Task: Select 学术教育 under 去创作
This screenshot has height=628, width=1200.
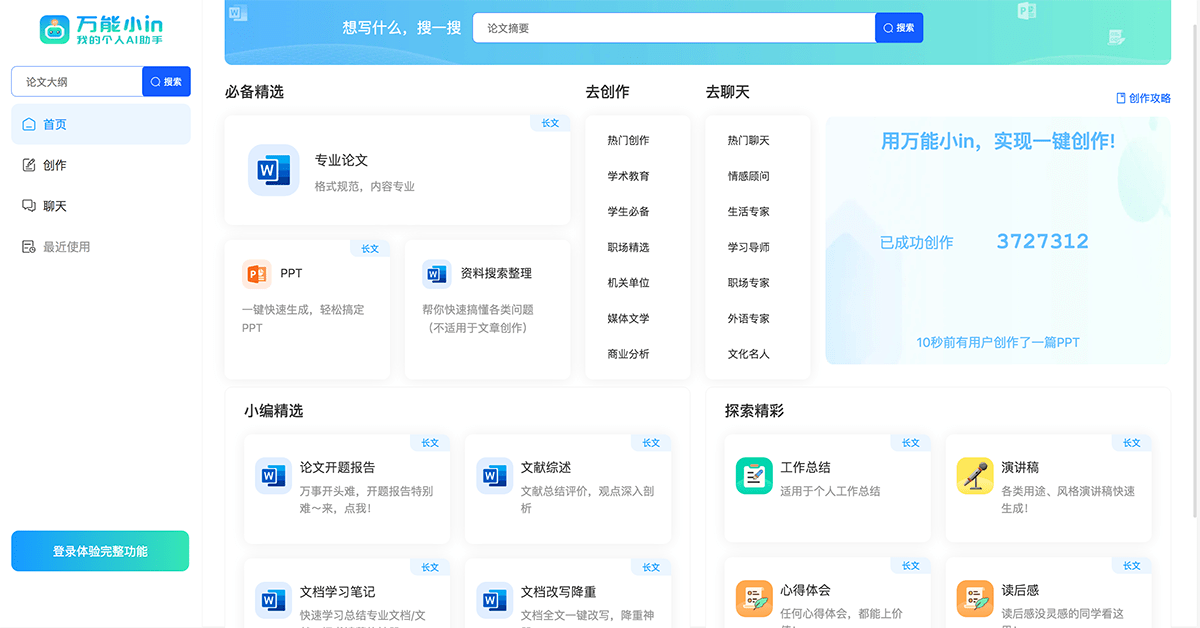Action: 628,176
